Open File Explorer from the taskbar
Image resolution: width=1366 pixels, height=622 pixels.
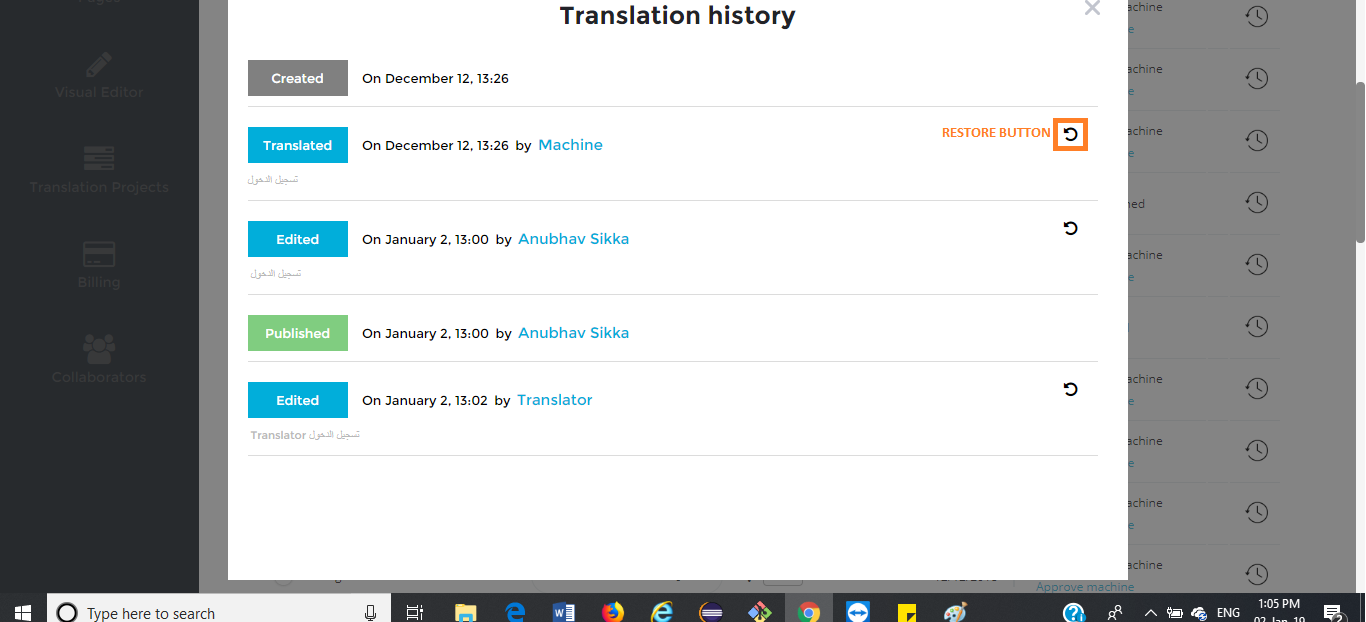tap(466, 612)
